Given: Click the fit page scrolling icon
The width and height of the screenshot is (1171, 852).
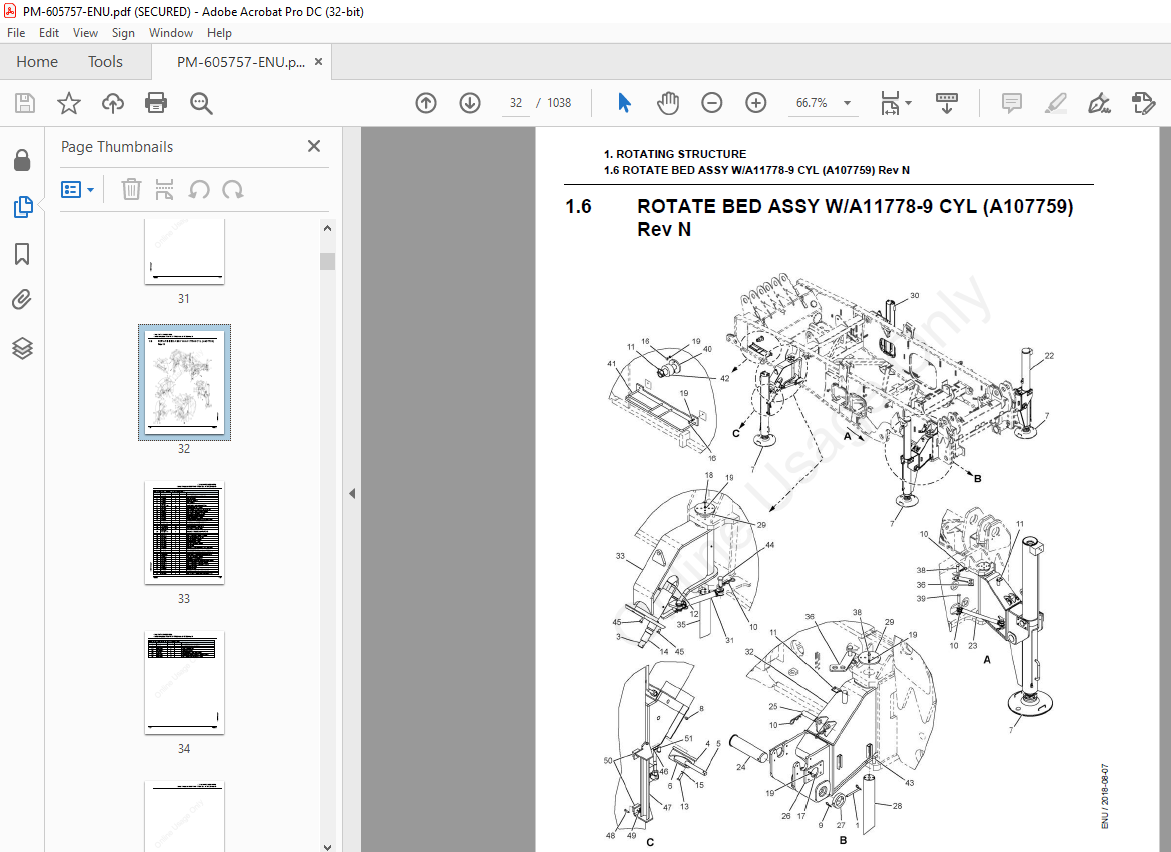Looking at the screenshot, I should [x=890, y=103].
